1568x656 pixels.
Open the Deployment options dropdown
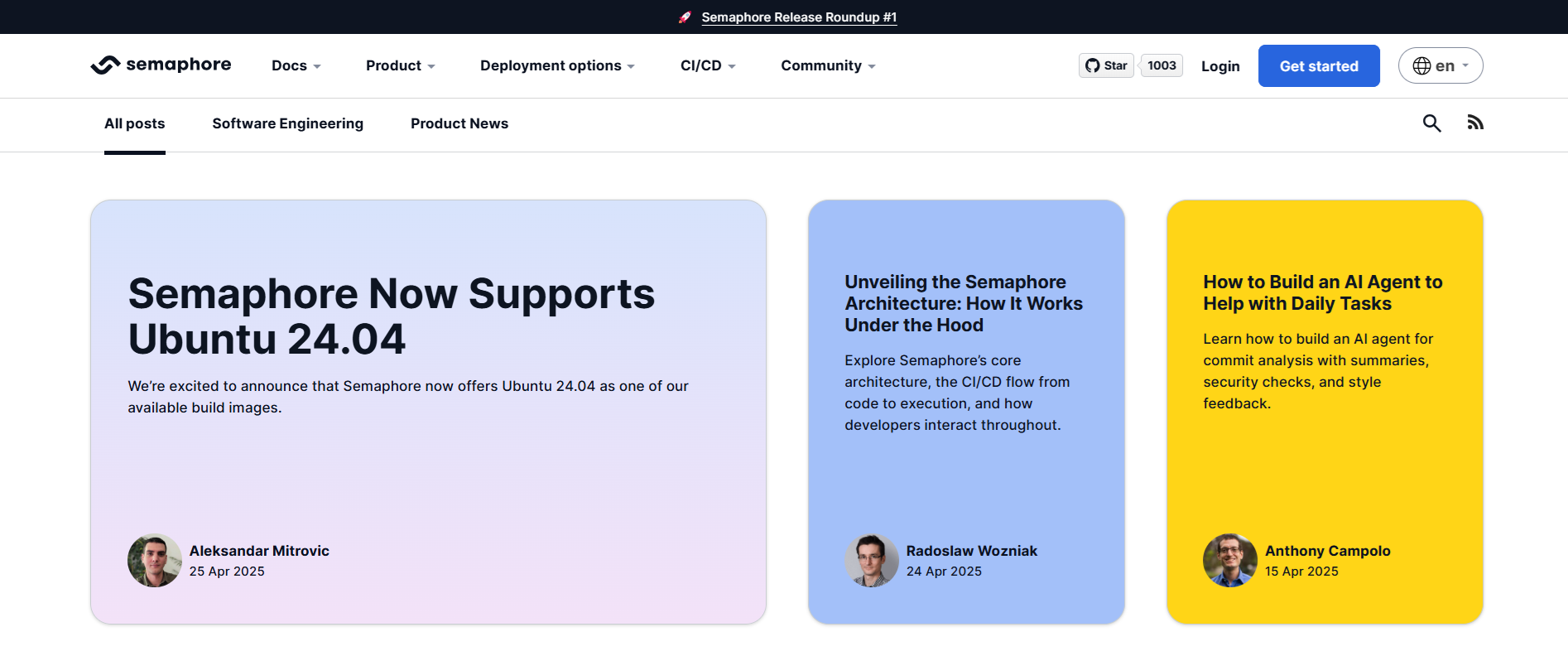tap(557, 65)
